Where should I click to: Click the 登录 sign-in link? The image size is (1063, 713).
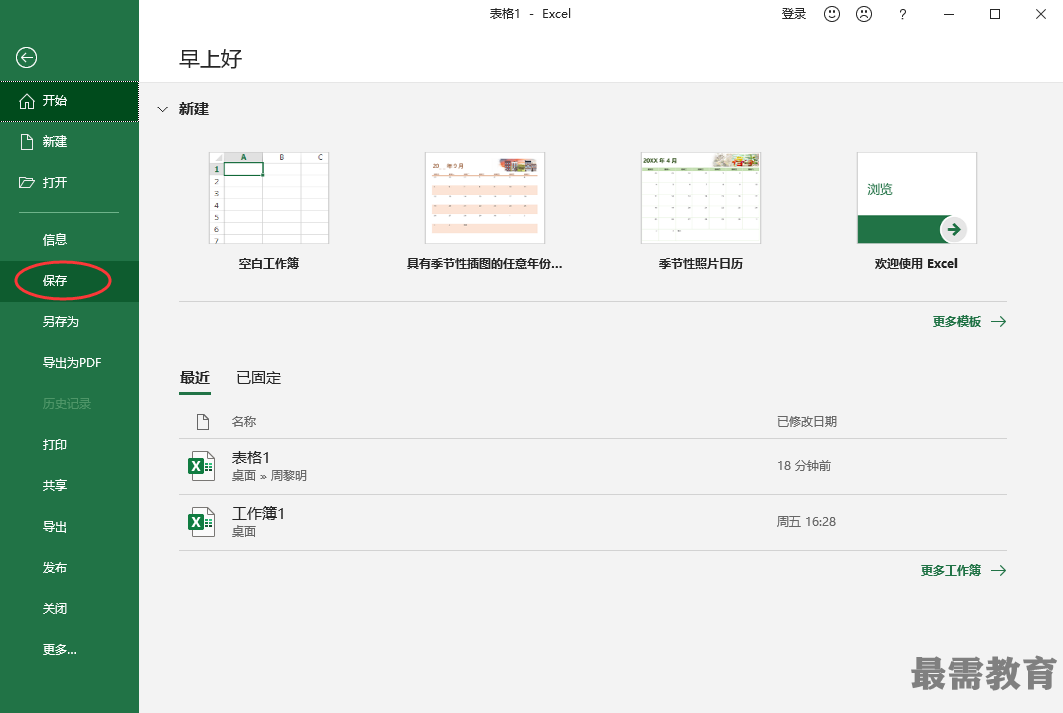(x=793, y=14)
